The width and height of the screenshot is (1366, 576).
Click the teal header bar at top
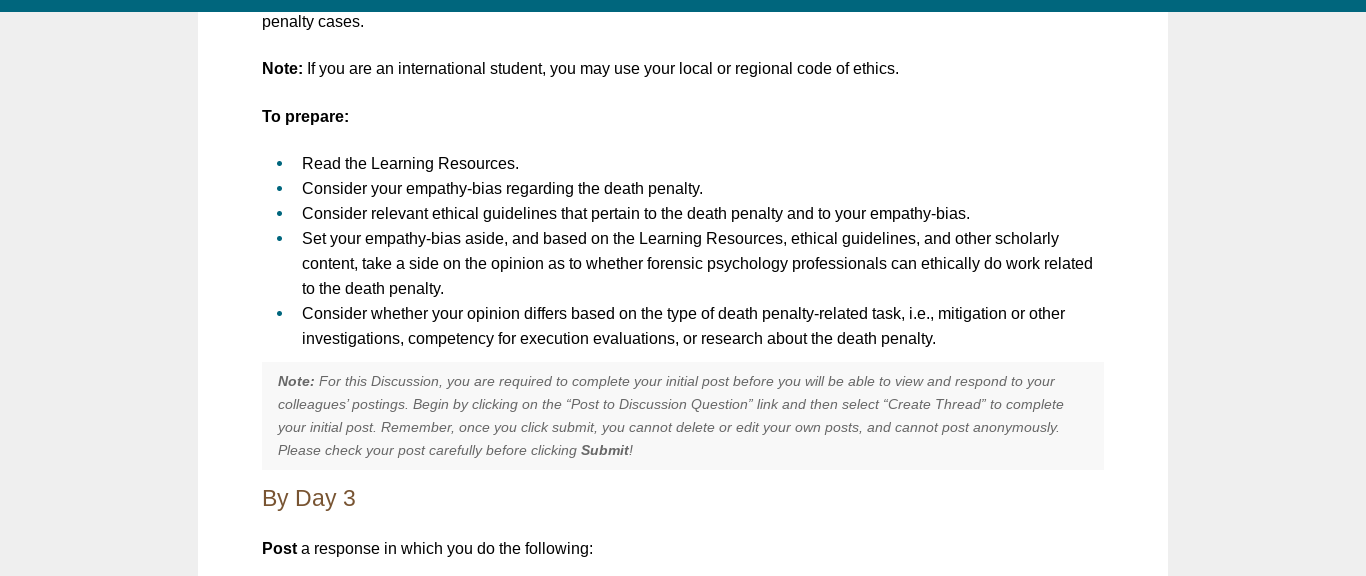[x=683, y=6]
